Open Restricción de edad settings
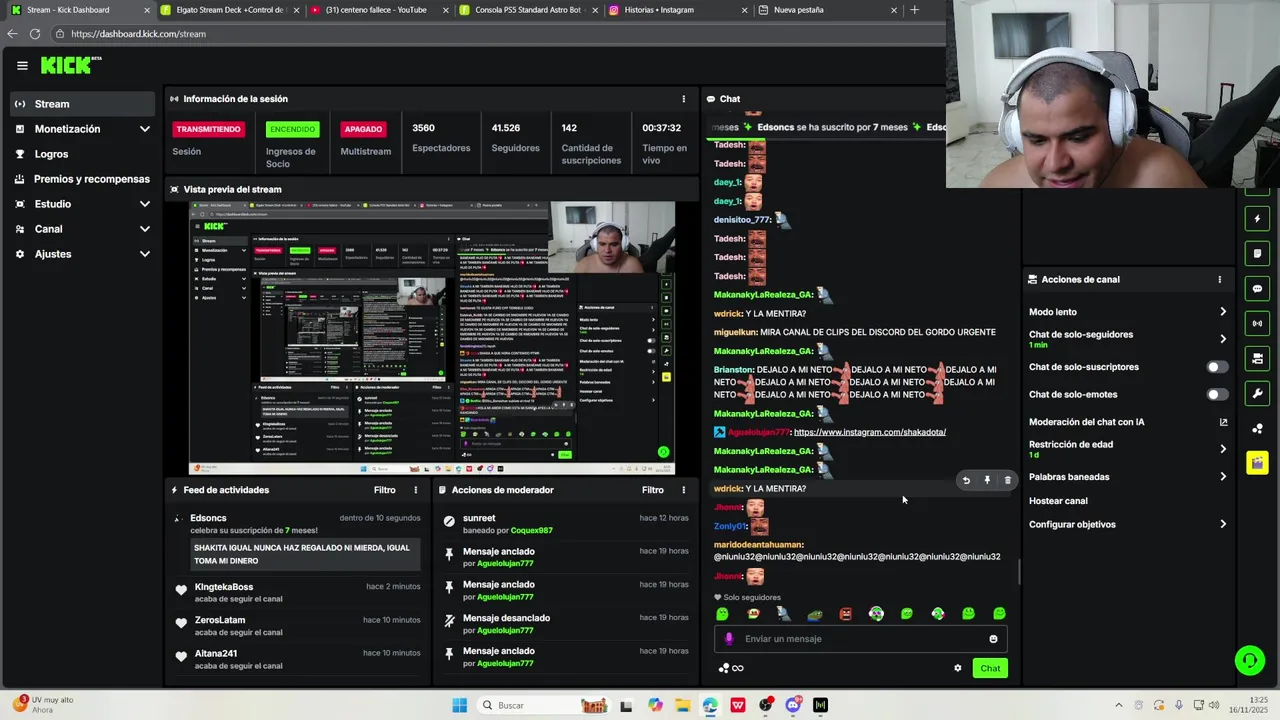 click(x=1127, y=449)
